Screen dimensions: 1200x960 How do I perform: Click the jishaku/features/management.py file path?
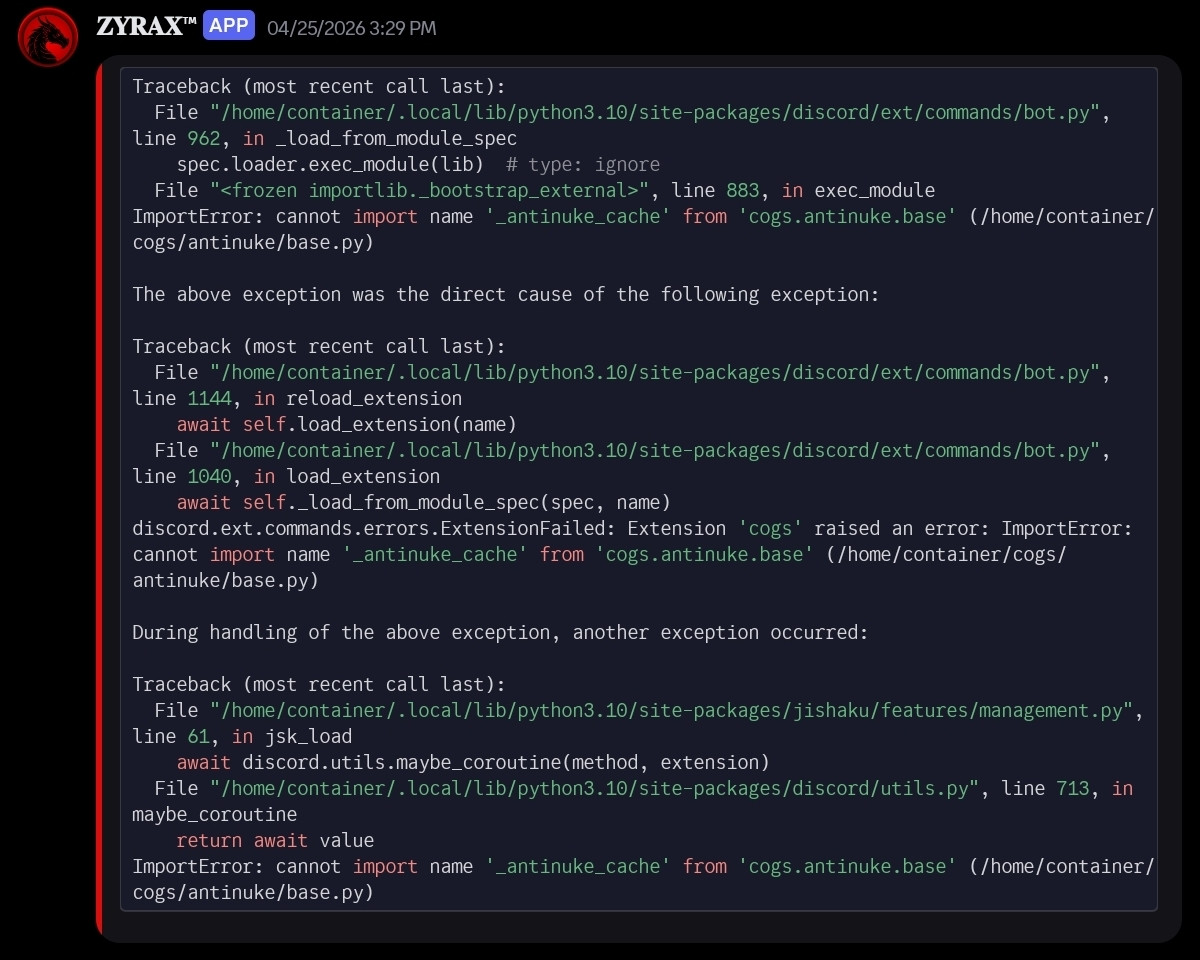pos(671,710)
